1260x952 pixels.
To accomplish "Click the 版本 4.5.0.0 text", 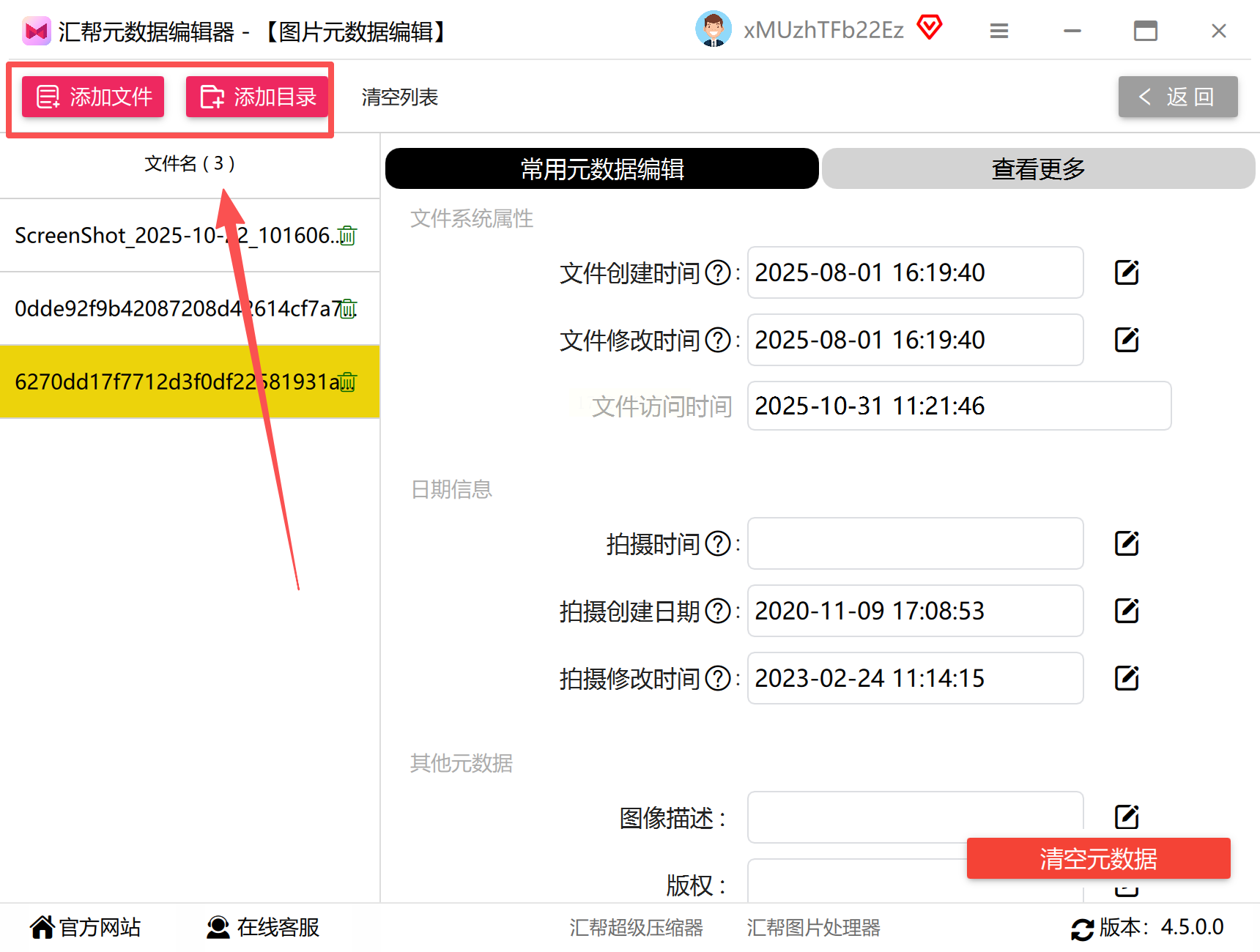I will (x=1161, y=927).
